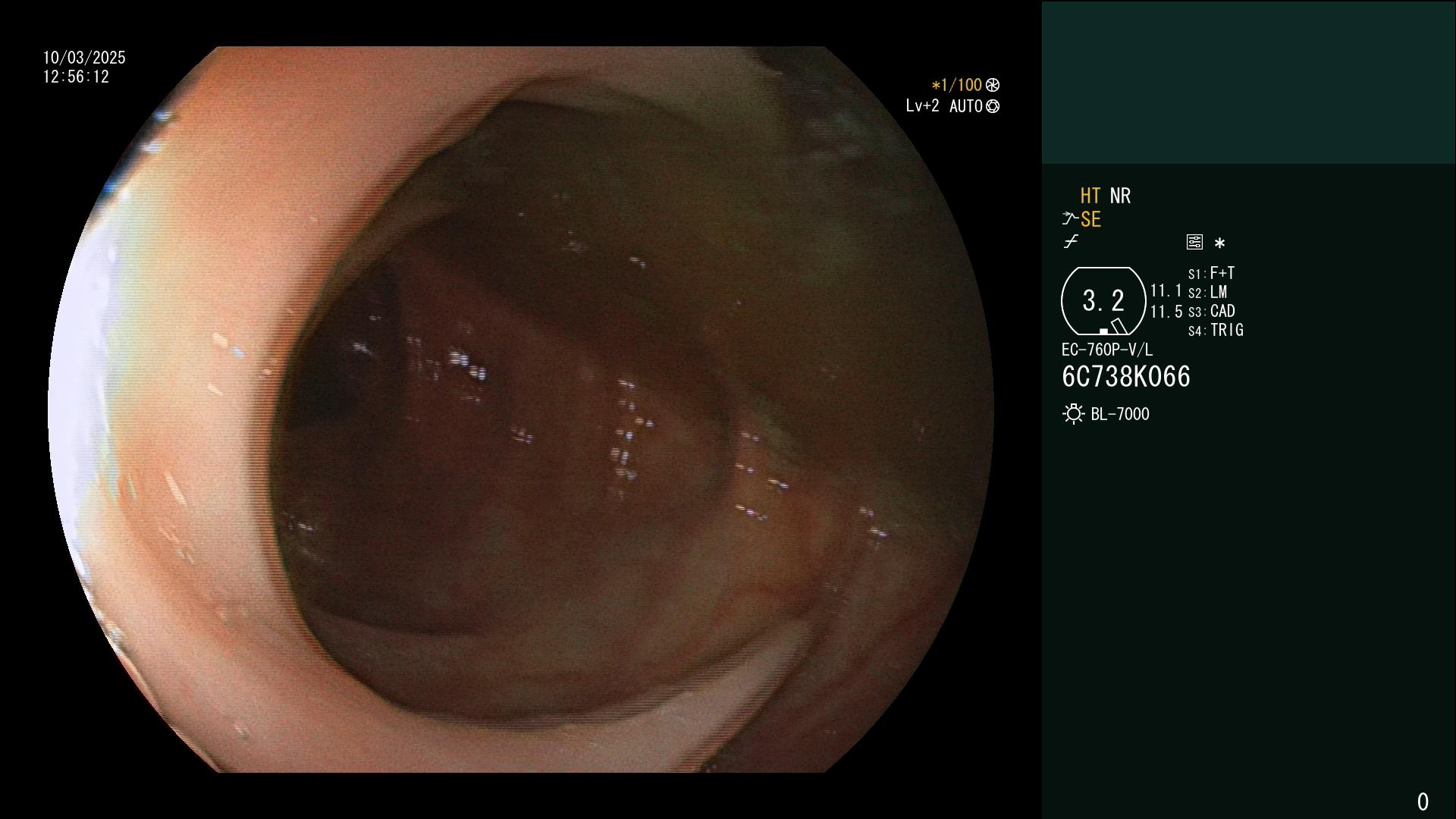Click the NR noise reduction indicator

(1120, 196)
